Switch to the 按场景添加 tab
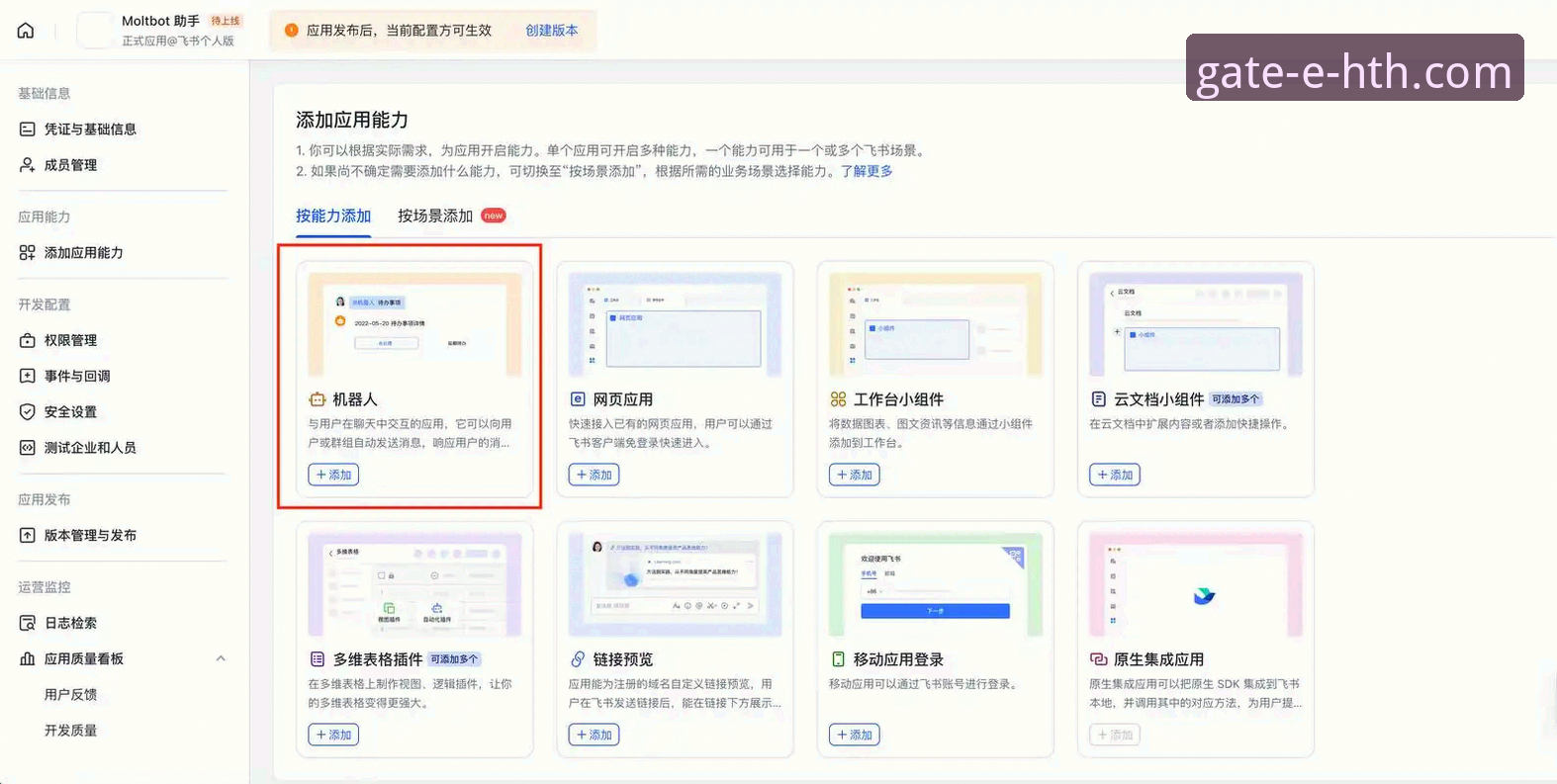Image resolution: width=1557 pixels, height=784 pixels. [435, 216]
